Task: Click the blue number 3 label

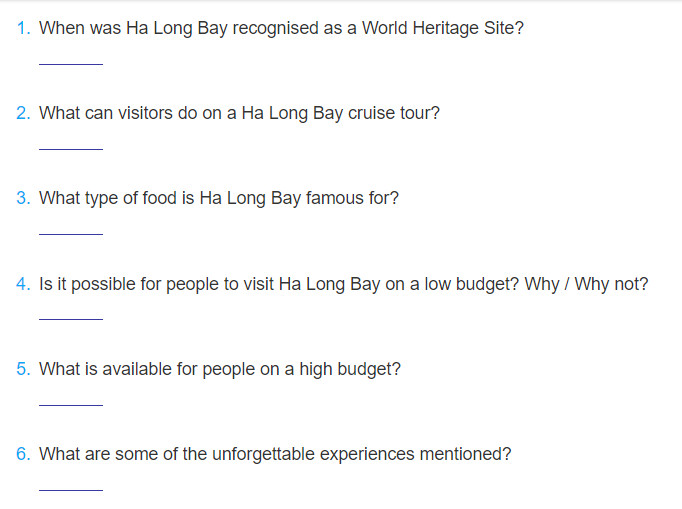Action: (23, 198)
